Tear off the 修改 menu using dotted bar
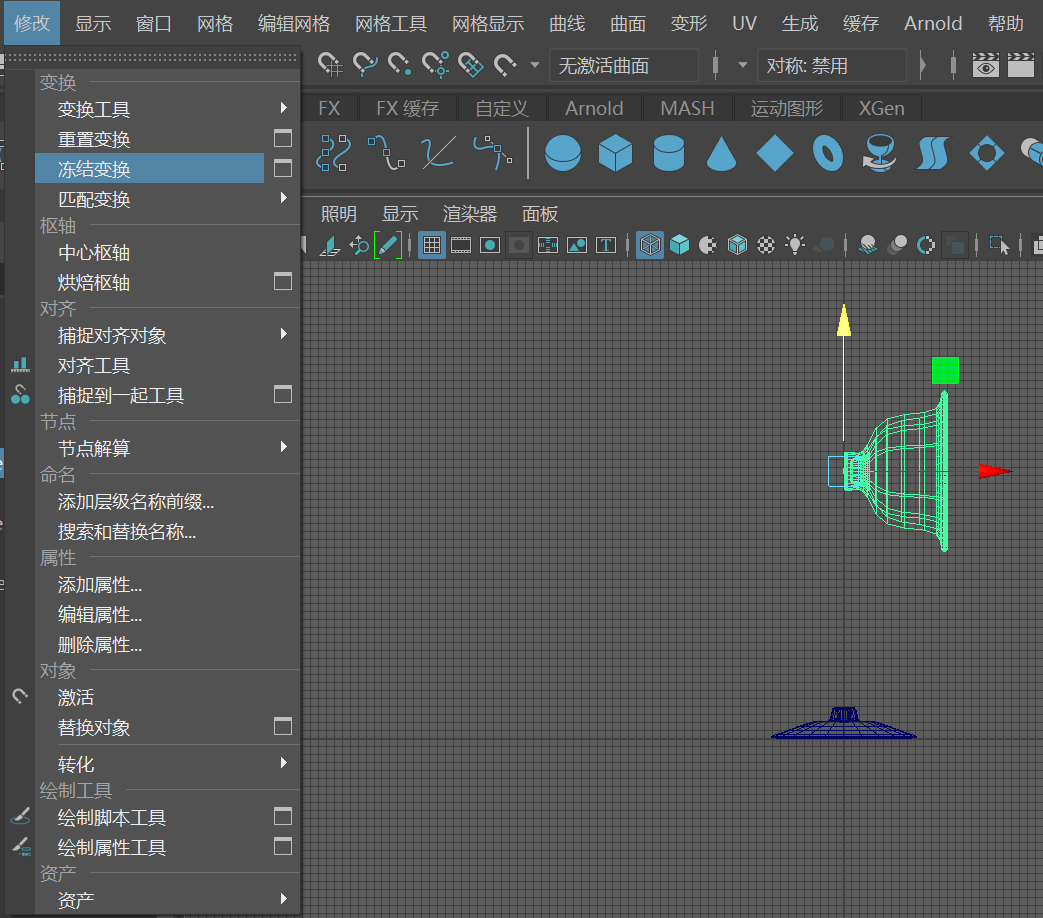This screenshot has height=918, width=1043. pos(152,57)
